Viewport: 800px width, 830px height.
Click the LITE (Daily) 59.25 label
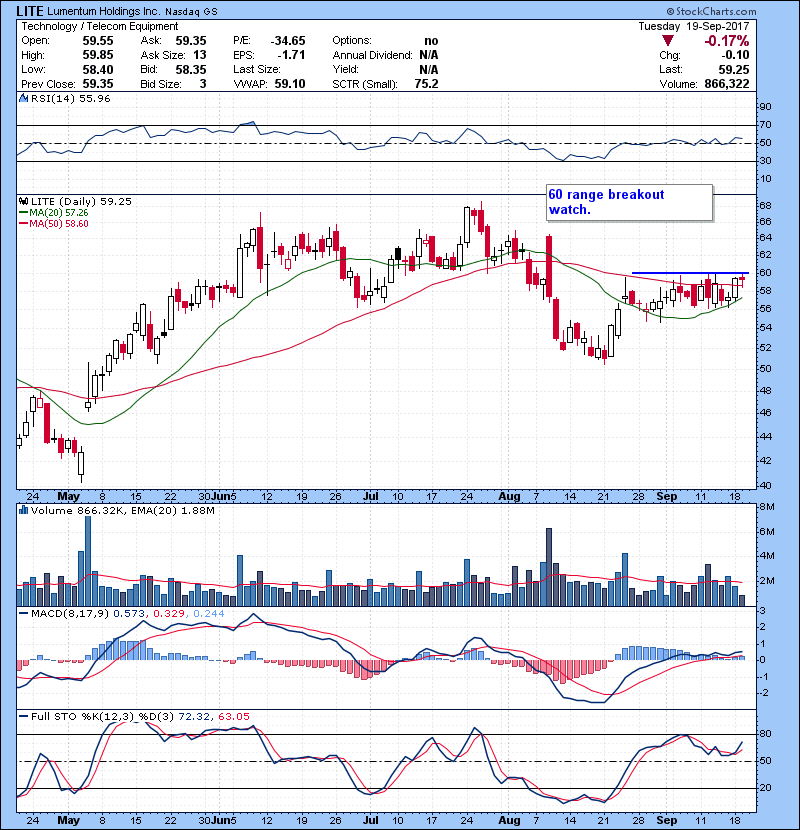click(81, 201)
